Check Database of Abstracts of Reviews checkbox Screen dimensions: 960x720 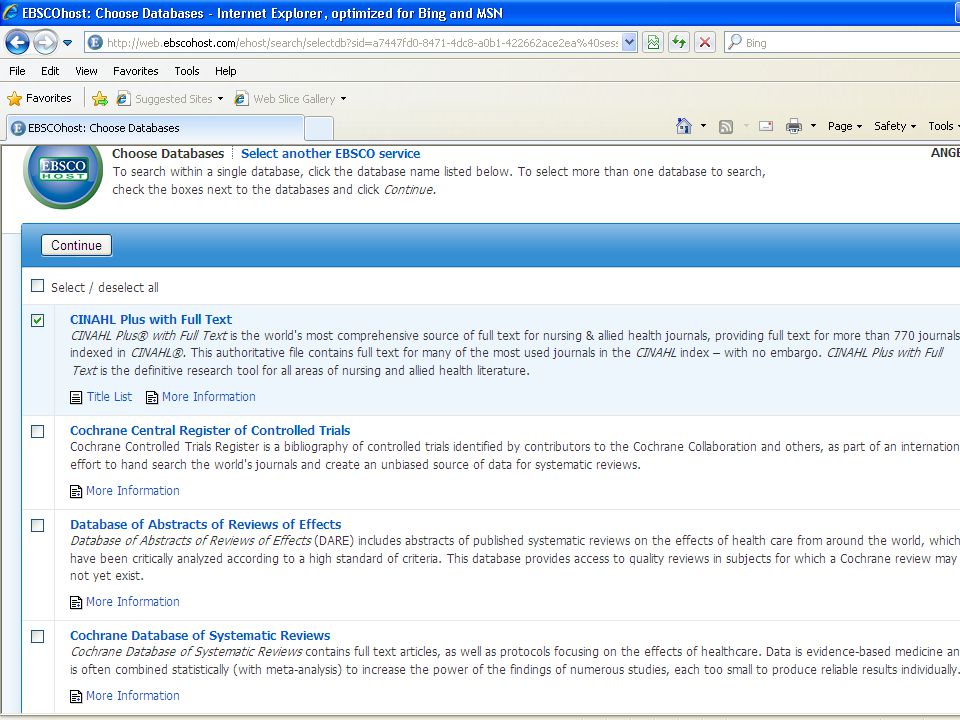[38, 526]
